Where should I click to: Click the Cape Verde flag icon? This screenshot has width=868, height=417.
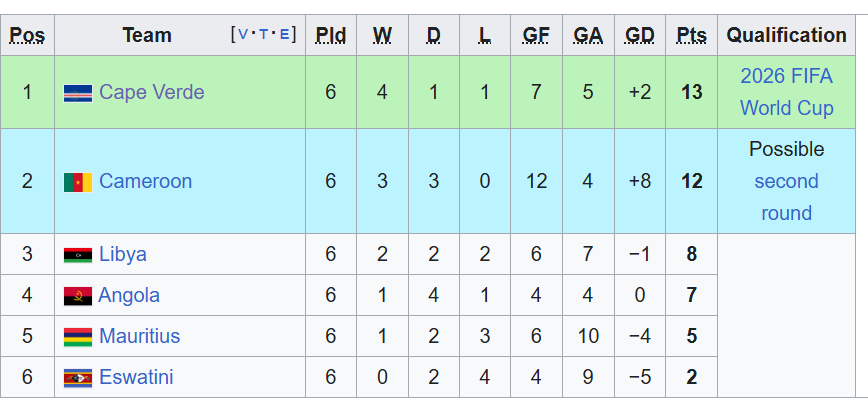[77, 93]
